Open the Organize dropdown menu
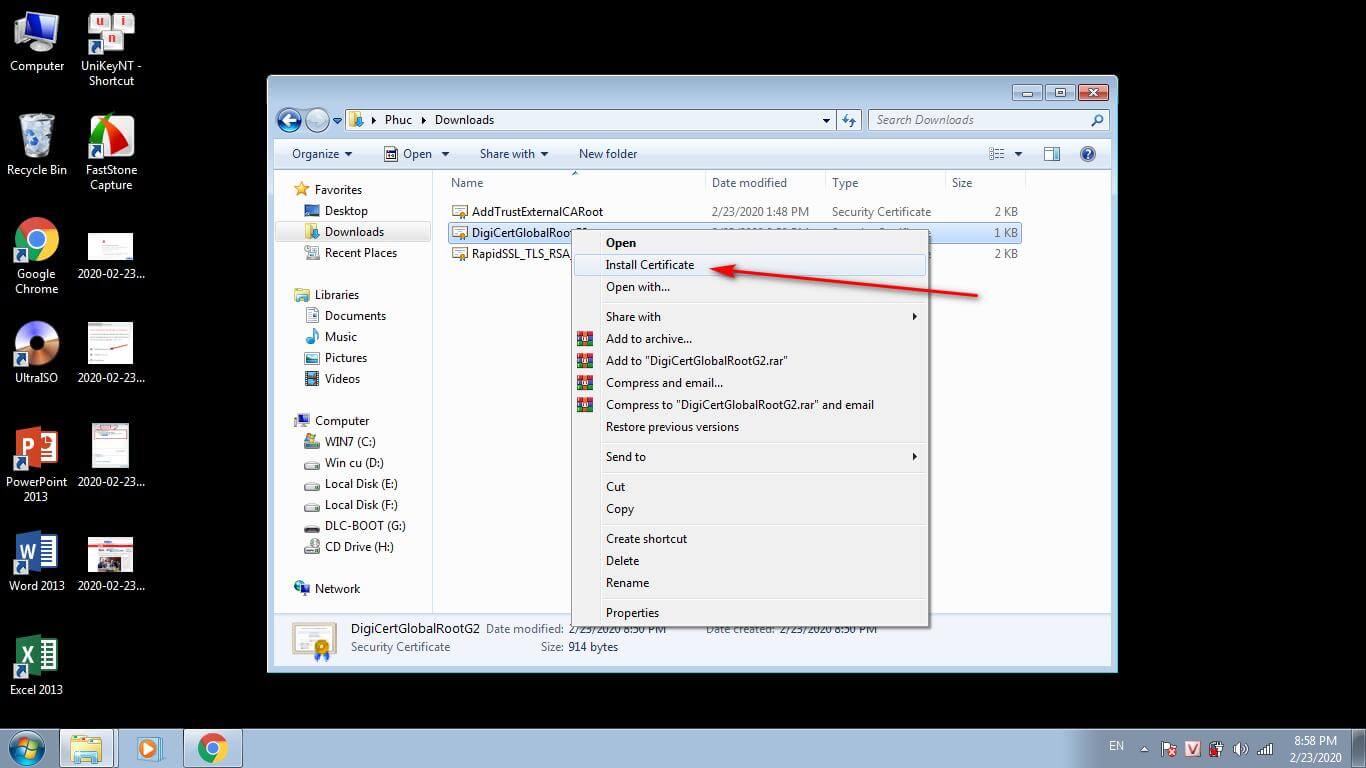 pos(322,154)
